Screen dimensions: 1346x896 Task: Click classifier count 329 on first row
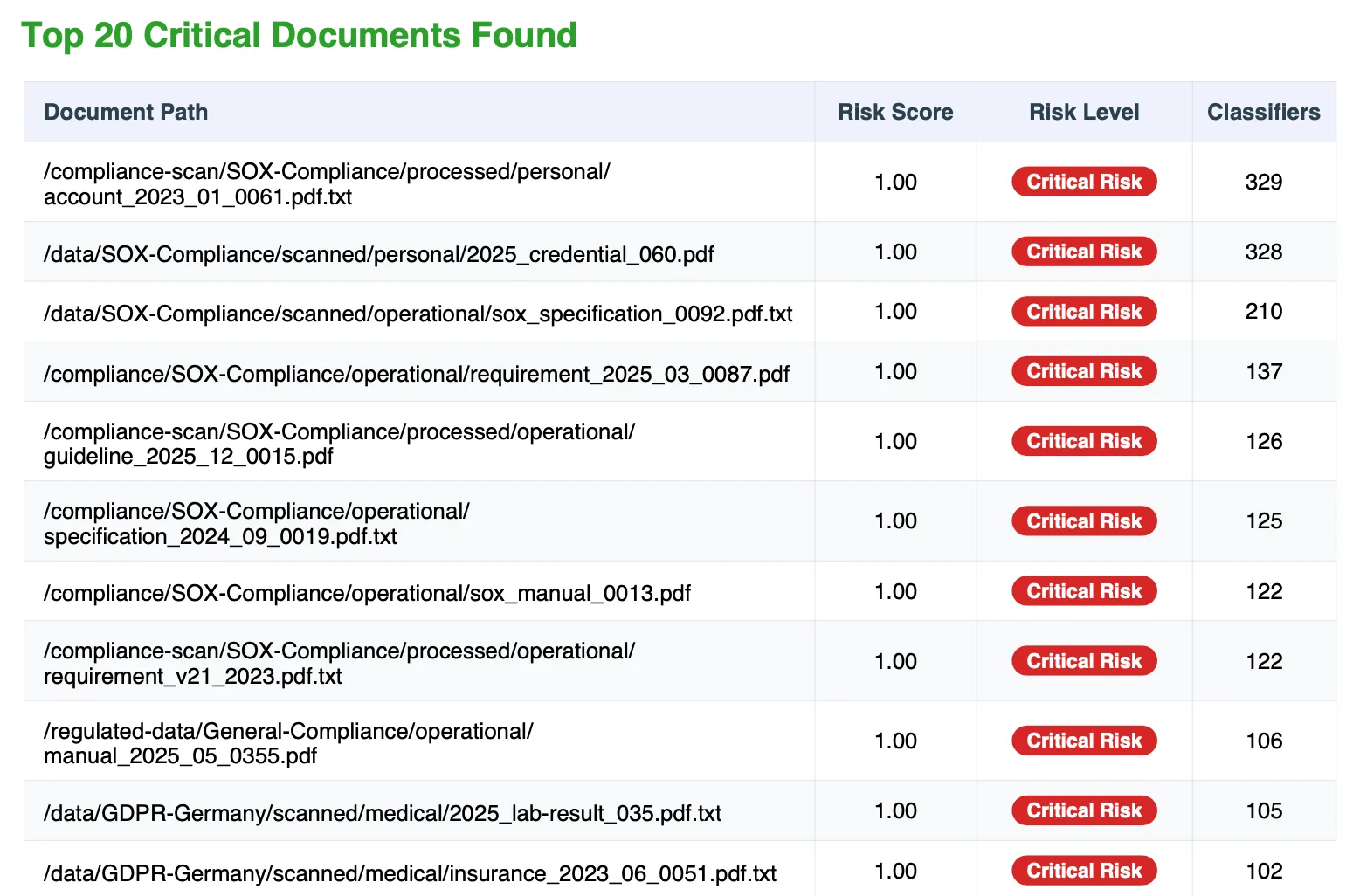[x=1264, y=182]
